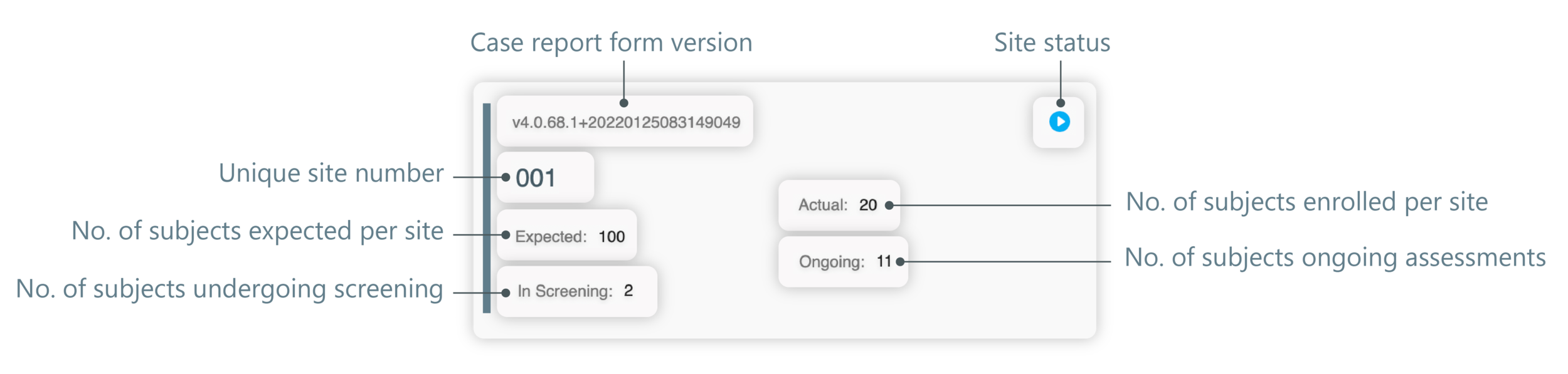Viewport: 1568px width, 374px height.
Task: Select the Ongoing: 11 chip
Action: pos(843,261)
